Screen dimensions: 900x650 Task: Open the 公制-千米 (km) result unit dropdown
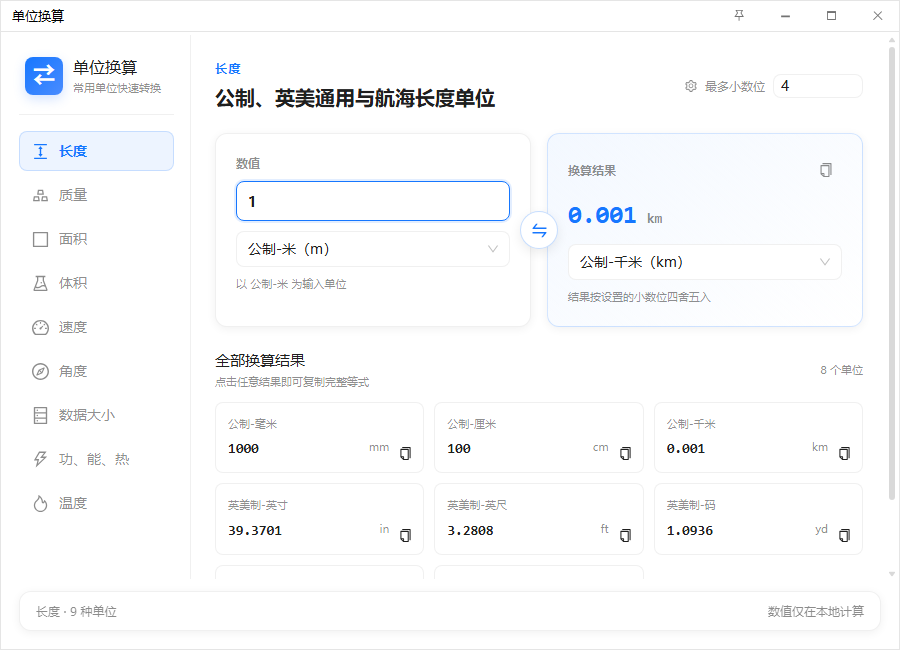pyautogui.click(x=704, y=262)
